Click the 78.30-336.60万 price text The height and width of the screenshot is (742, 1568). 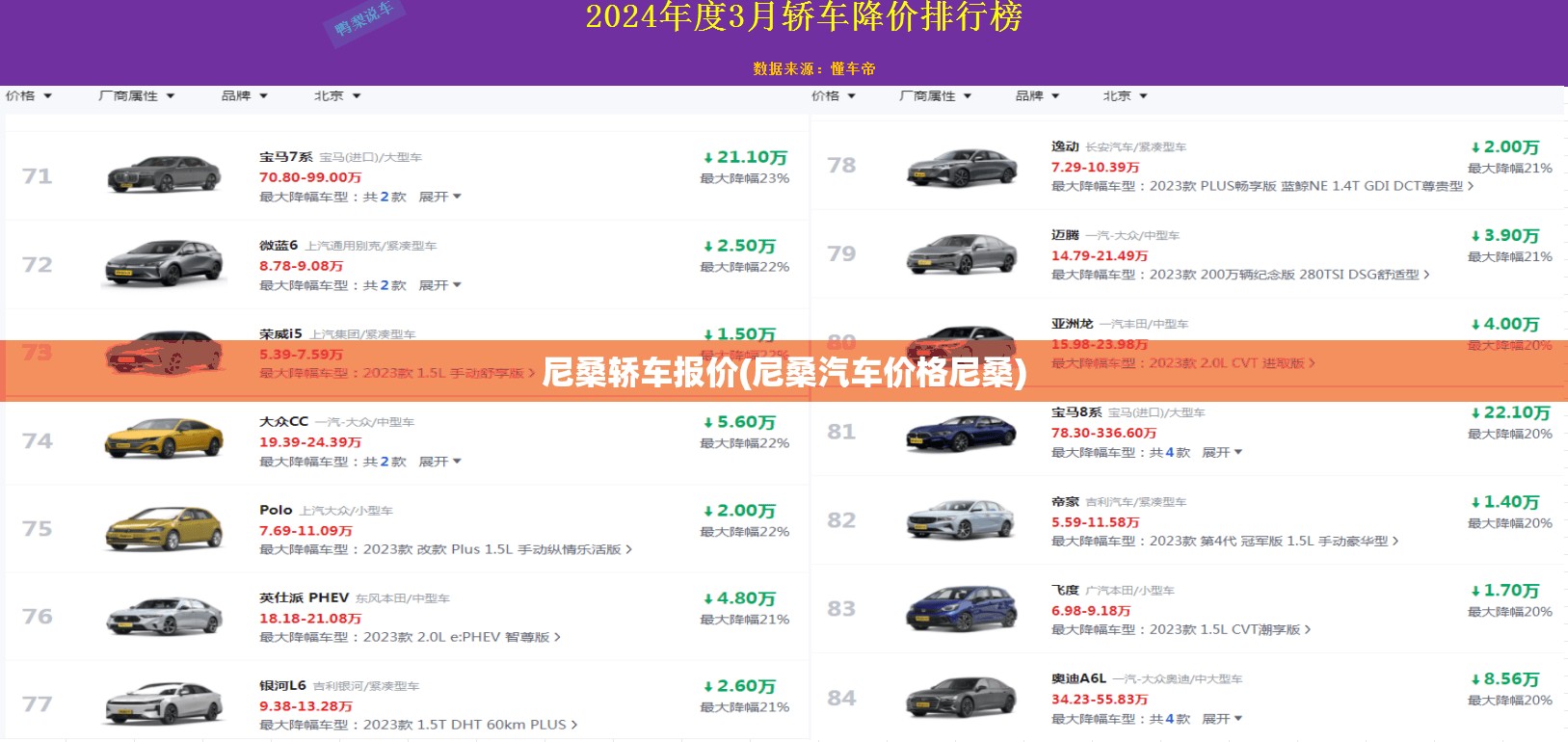point(1103,434)
